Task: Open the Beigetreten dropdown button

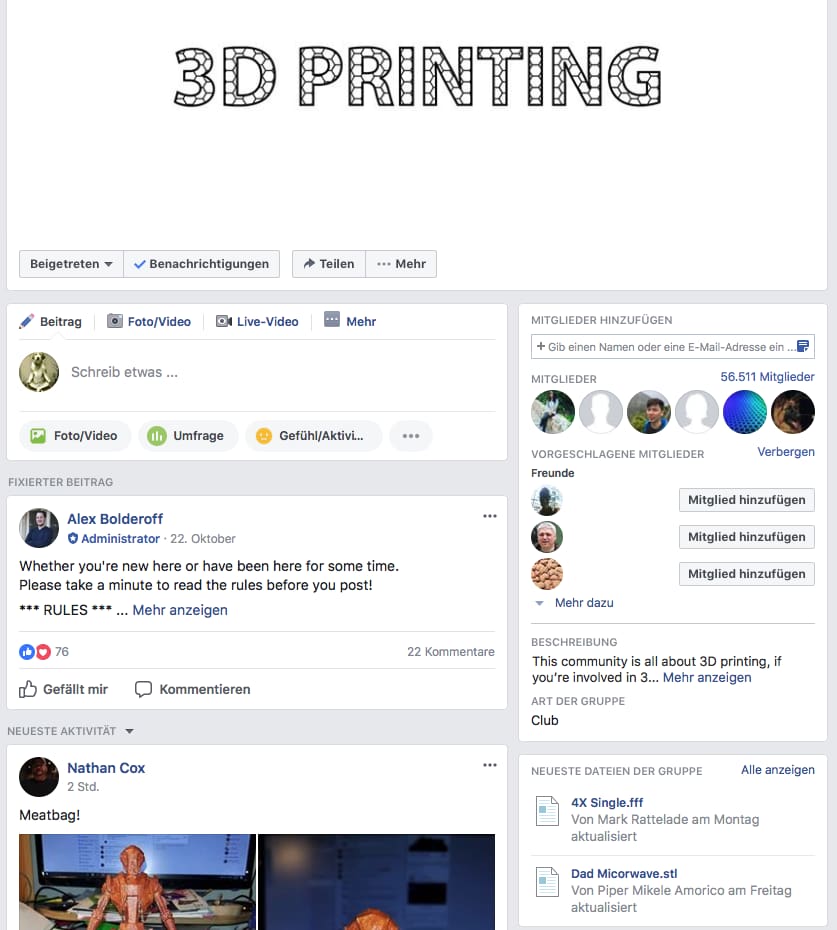Action: click(71, 264)
